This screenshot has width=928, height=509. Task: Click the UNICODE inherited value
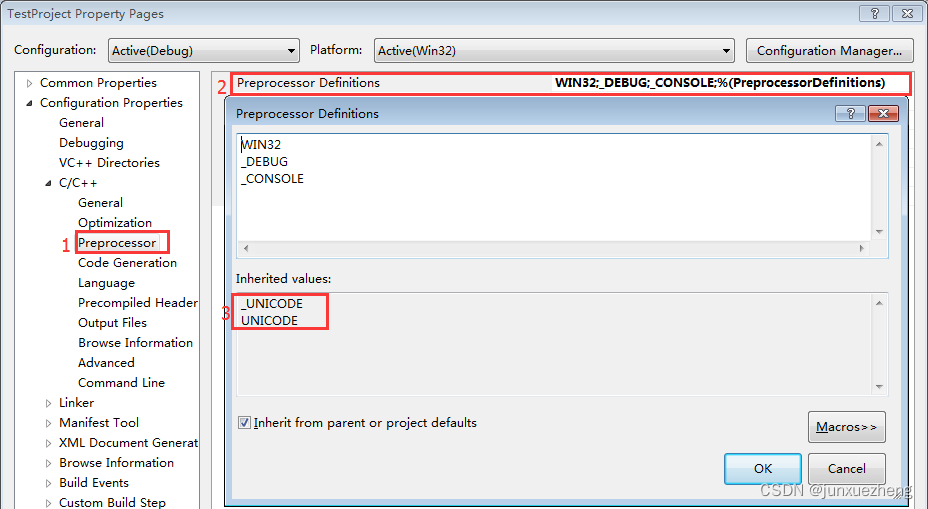pos(269,321)
